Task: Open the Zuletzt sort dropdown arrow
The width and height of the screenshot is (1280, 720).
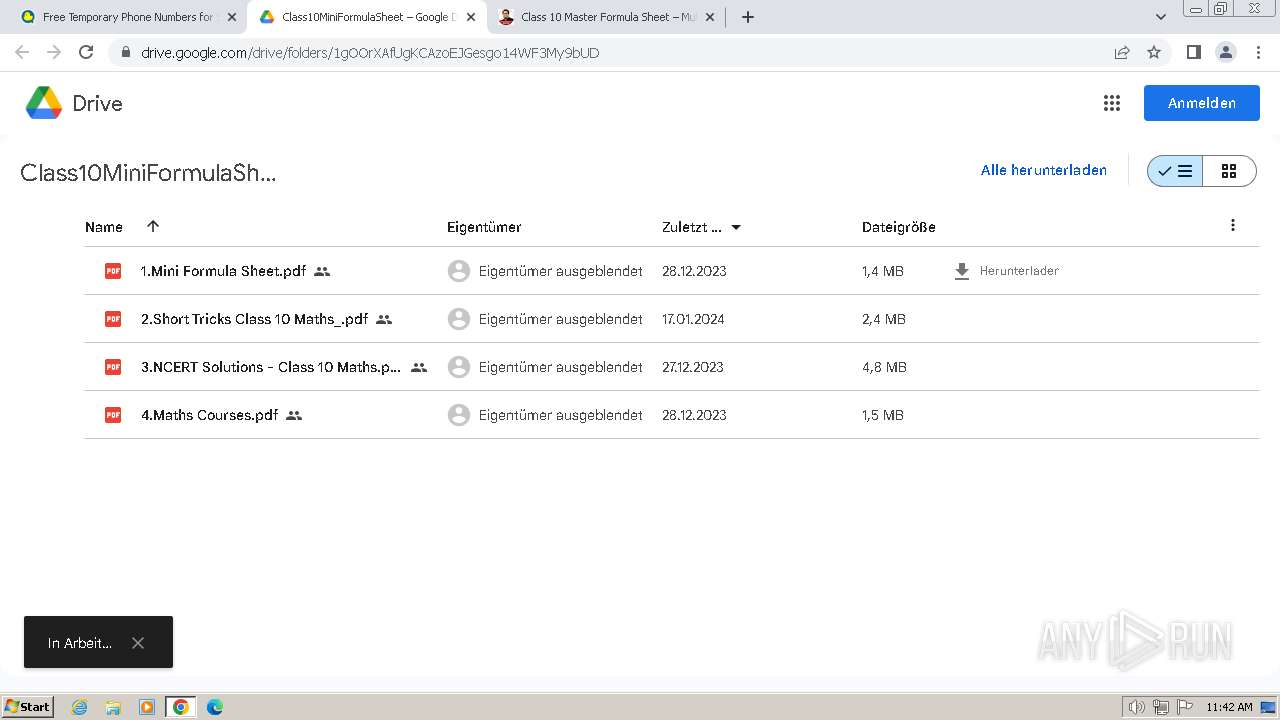Action: [x=736, y=227]
